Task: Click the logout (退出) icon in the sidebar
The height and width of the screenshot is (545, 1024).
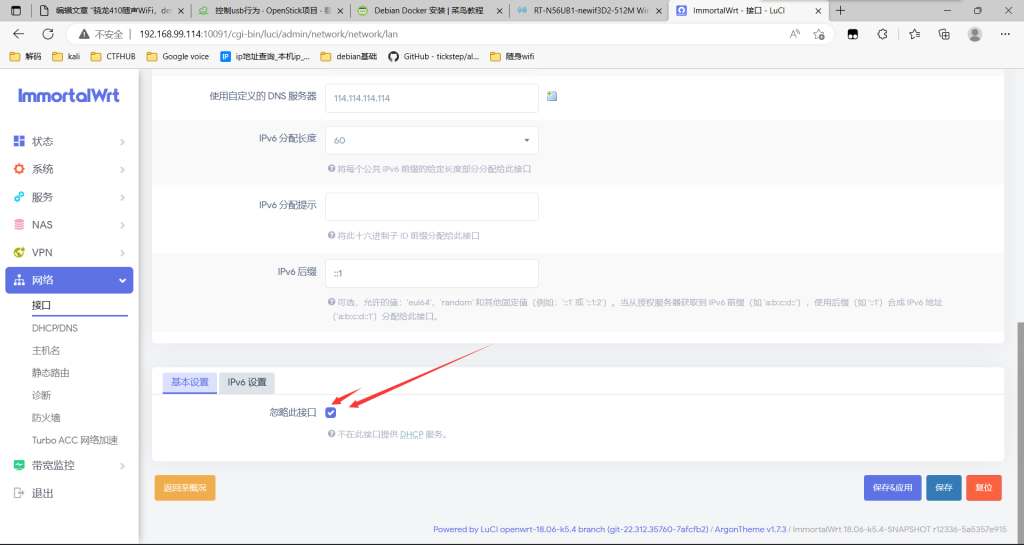Action: click(x=19, y=493)
